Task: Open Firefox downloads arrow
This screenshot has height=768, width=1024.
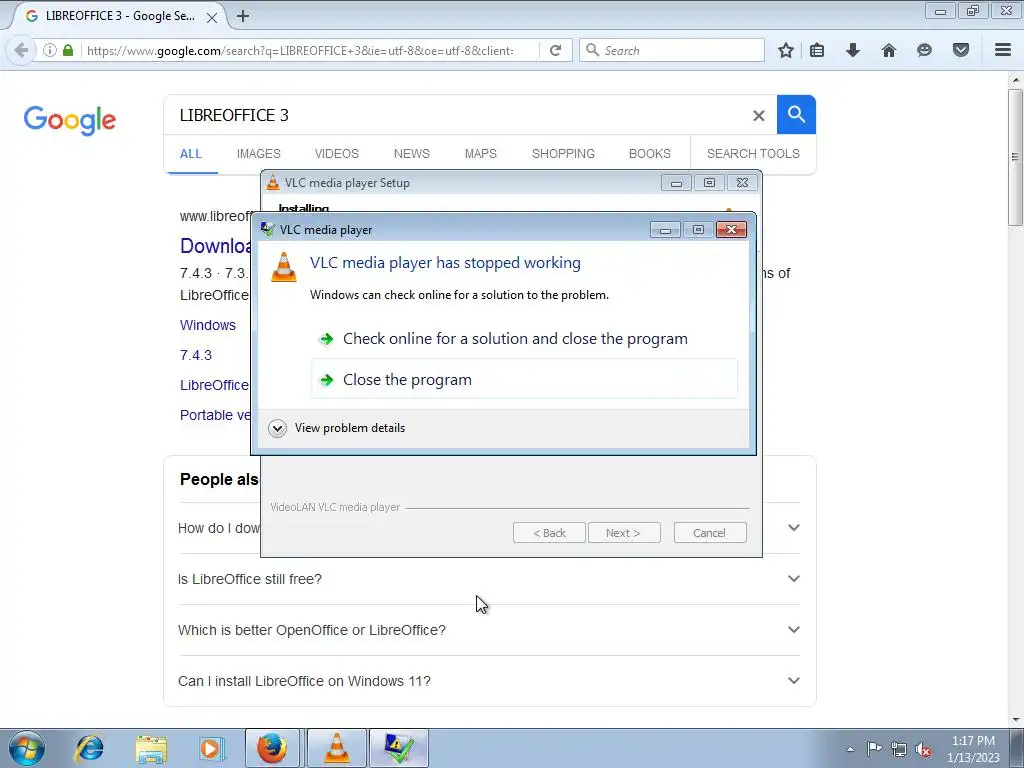Action: click(x=853, y=50)
